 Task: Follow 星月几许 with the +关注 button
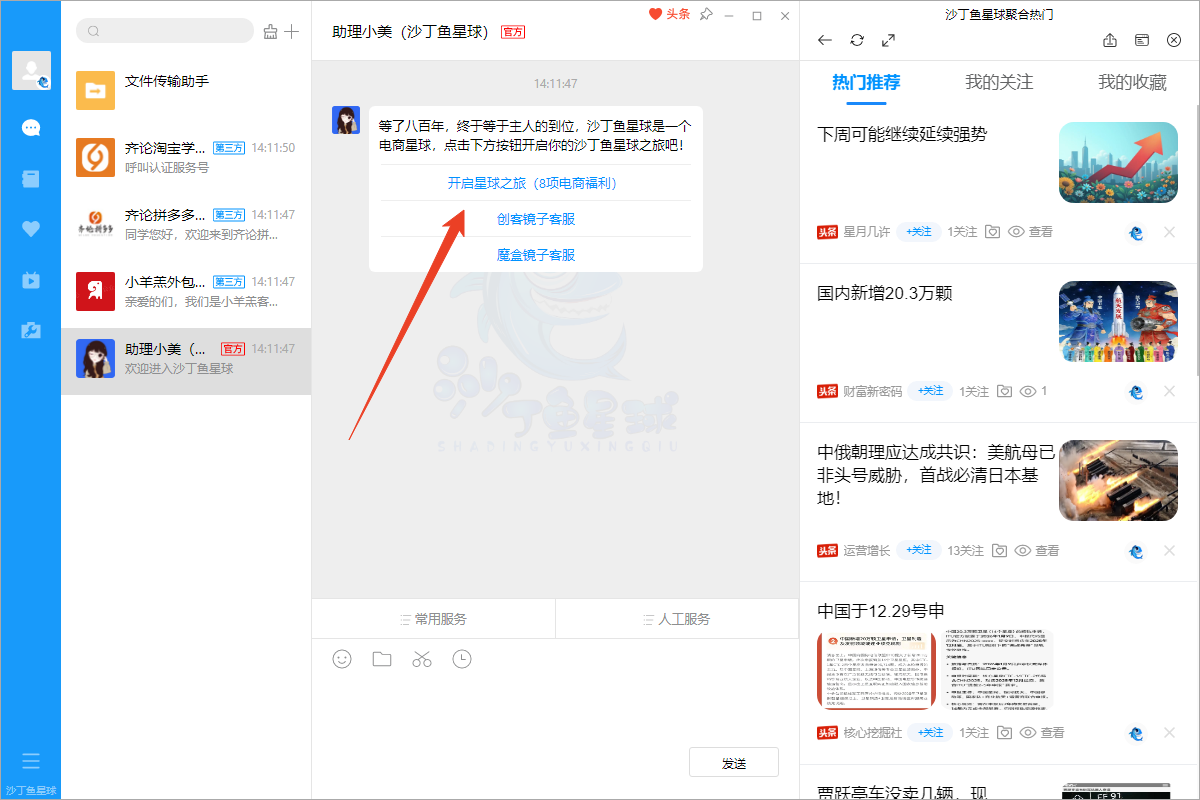pos(918,231)
